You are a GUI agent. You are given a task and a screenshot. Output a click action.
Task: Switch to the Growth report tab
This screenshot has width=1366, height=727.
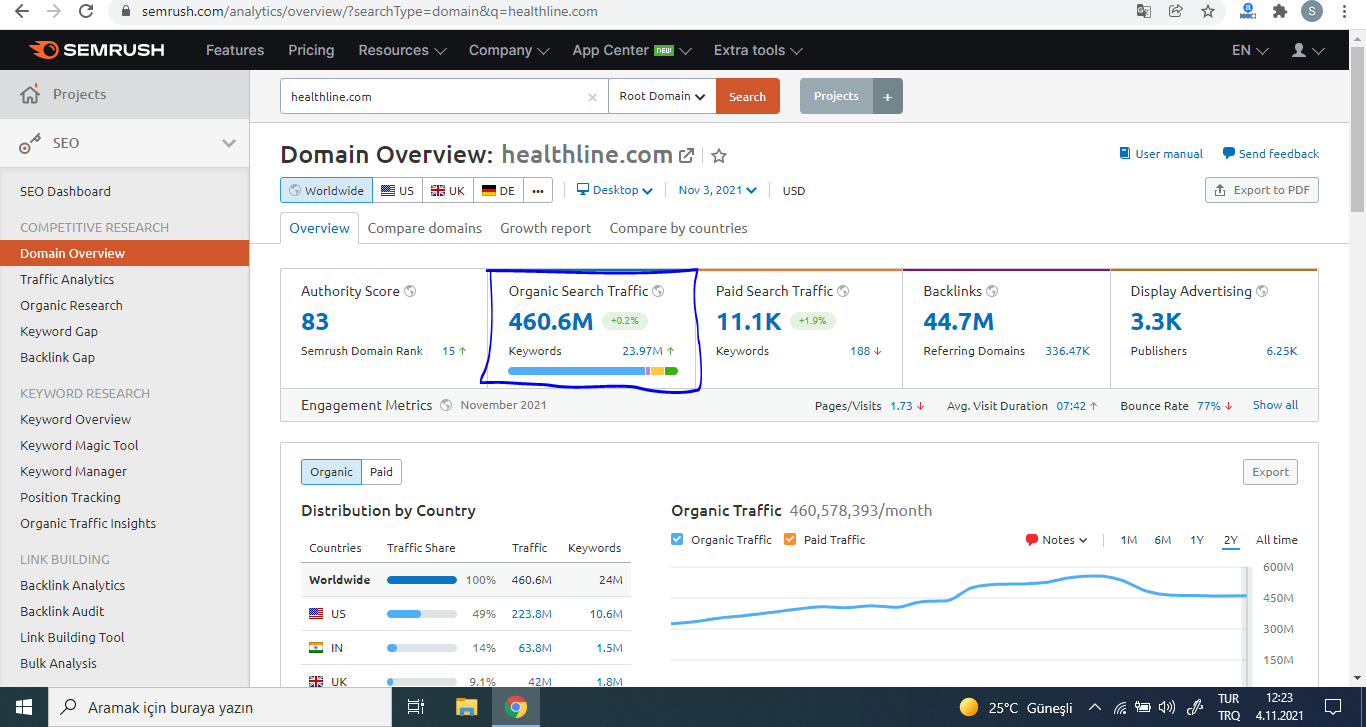546,228
